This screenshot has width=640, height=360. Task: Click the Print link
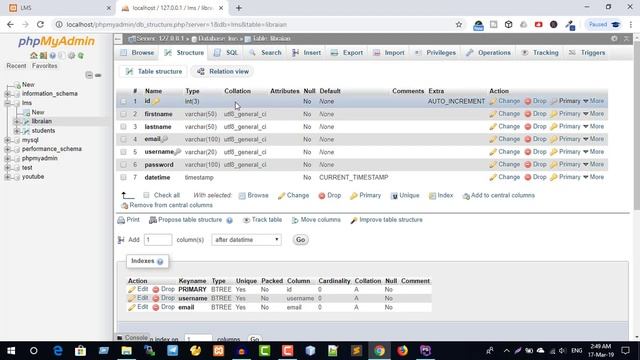[129, 220]
